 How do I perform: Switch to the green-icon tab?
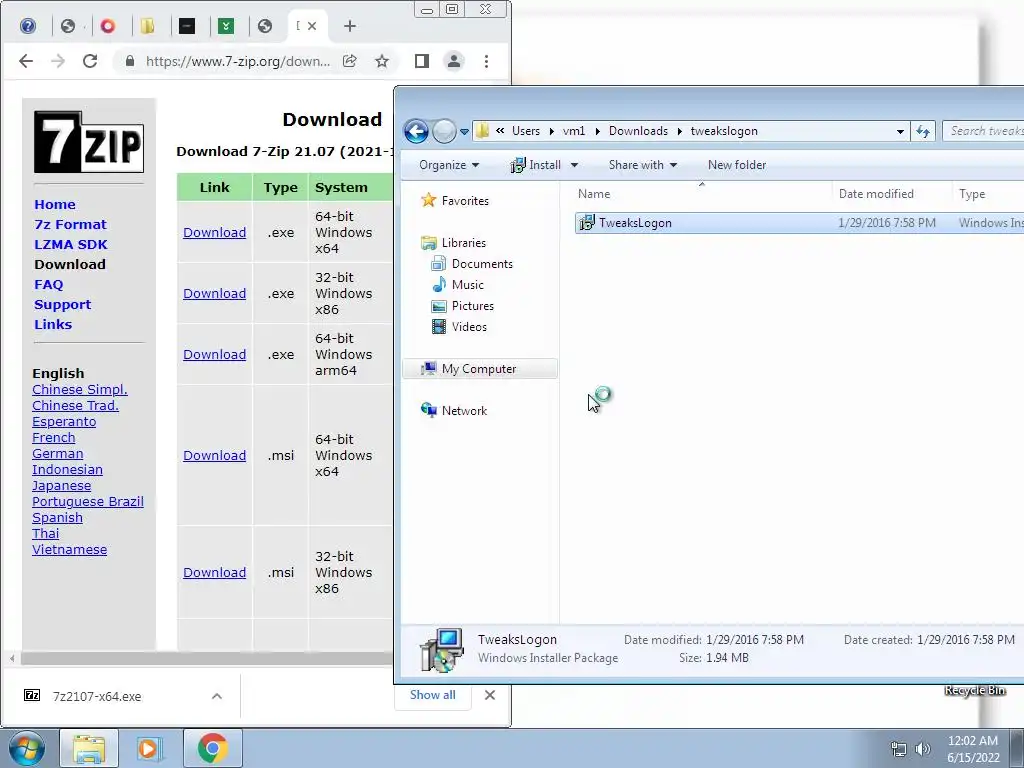(226, 26)
